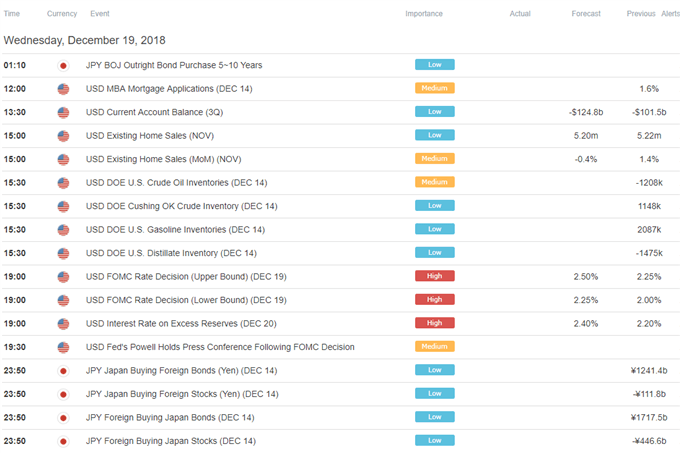Open USD Existing Home Sales (NOV) event
This screenshot has width=680, height=453.
[x=150, y=136]
